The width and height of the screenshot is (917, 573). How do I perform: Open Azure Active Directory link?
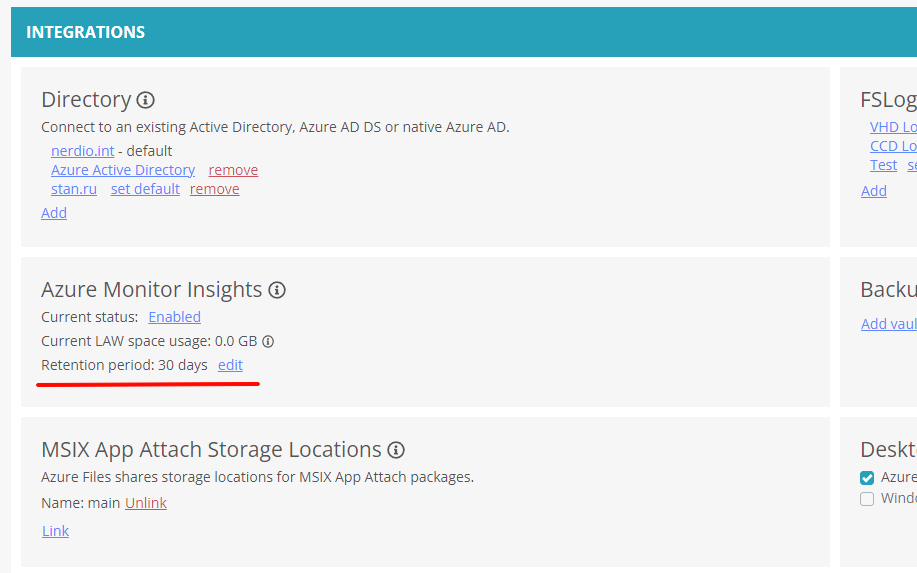[123, 170]
